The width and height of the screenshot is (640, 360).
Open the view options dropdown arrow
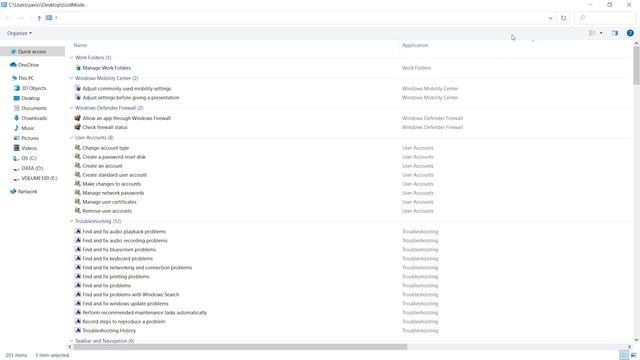[x=601, y=33]
